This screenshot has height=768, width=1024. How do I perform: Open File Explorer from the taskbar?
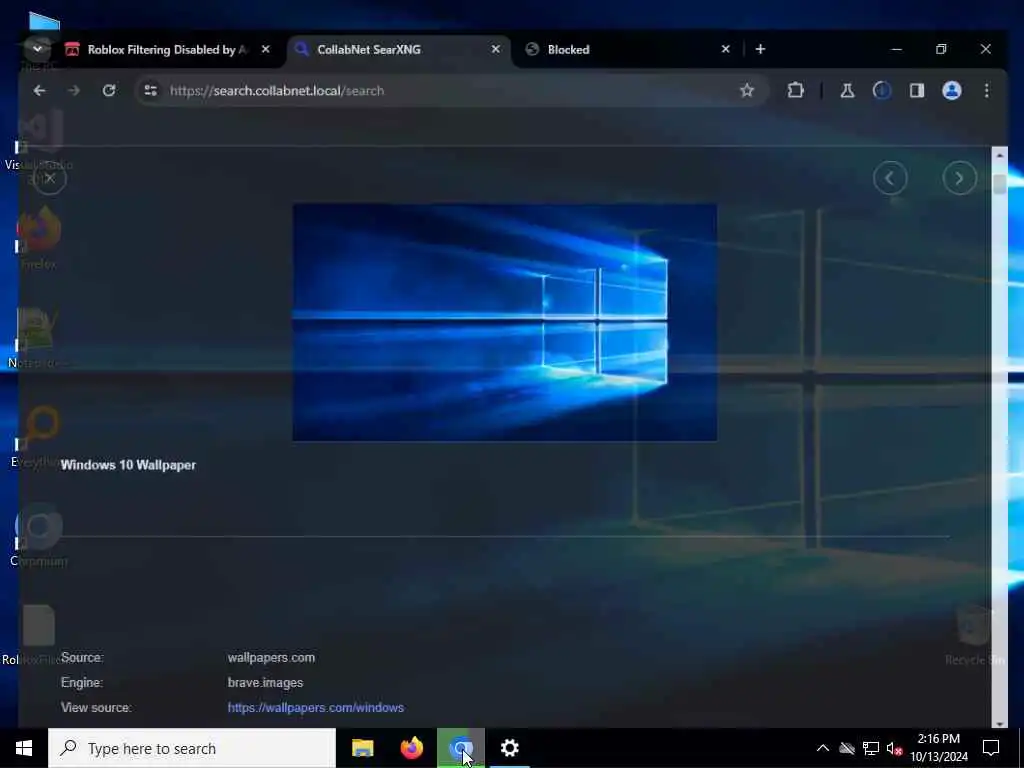pyautogui.click(x=362, y=748)
